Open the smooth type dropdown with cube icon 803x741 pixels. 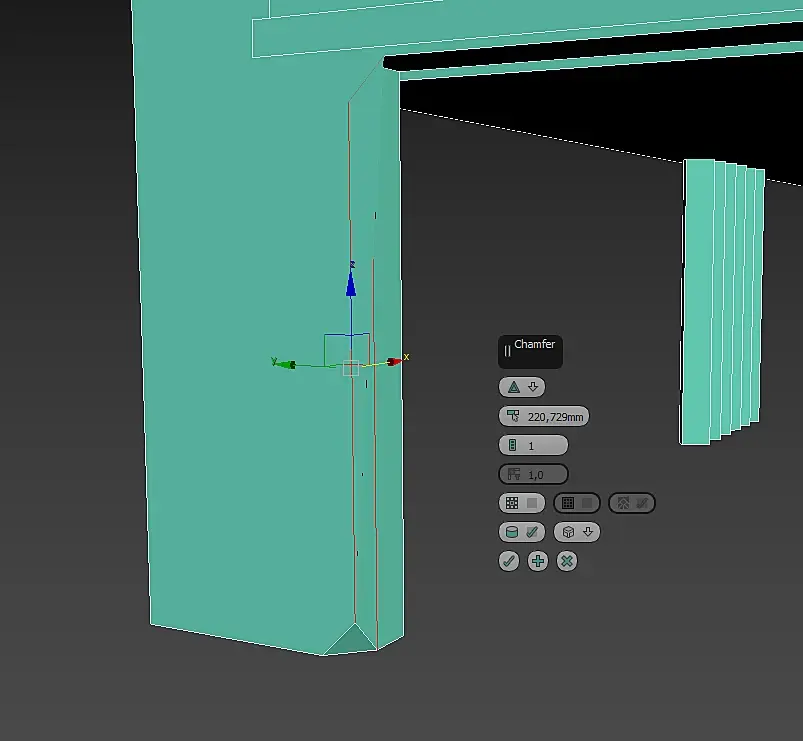(x=577, y=532)
